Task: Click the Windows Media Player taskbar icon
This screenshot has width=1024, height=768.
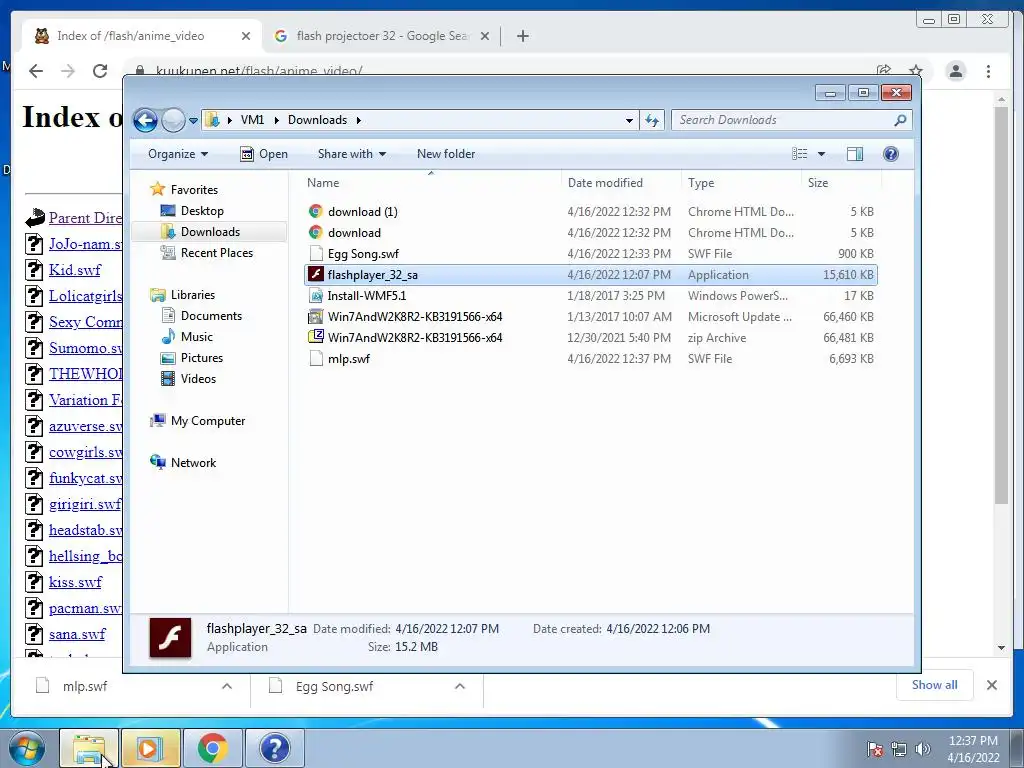Action: coord(150,748)
